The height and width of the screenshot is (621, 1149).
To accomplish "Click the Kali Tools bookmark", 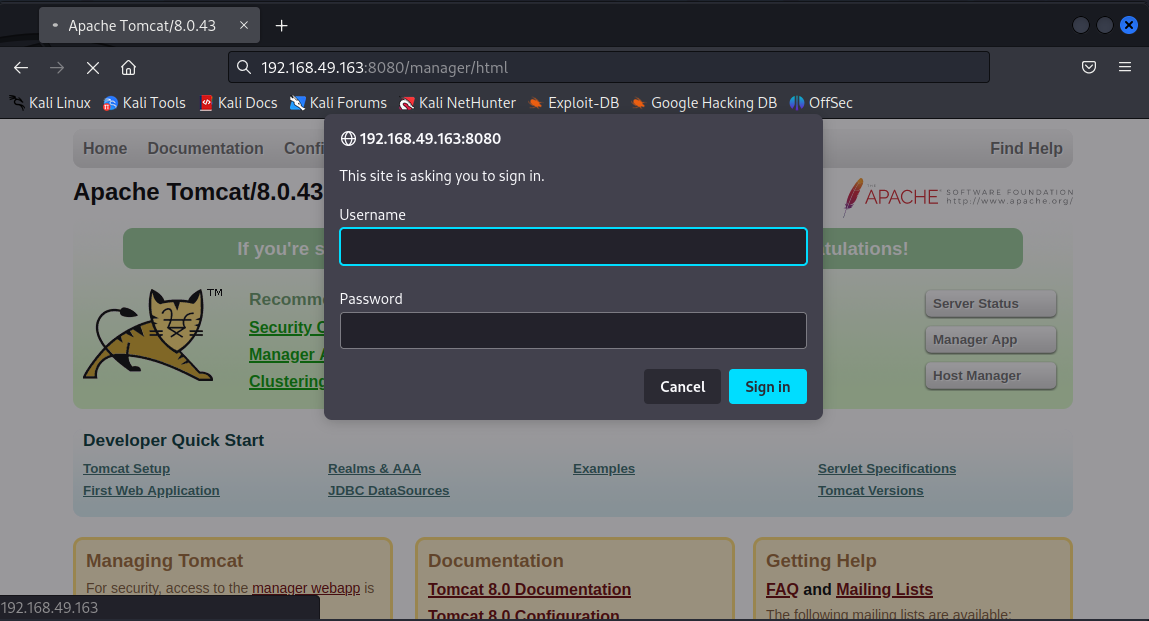I will [x=144, y=103].
